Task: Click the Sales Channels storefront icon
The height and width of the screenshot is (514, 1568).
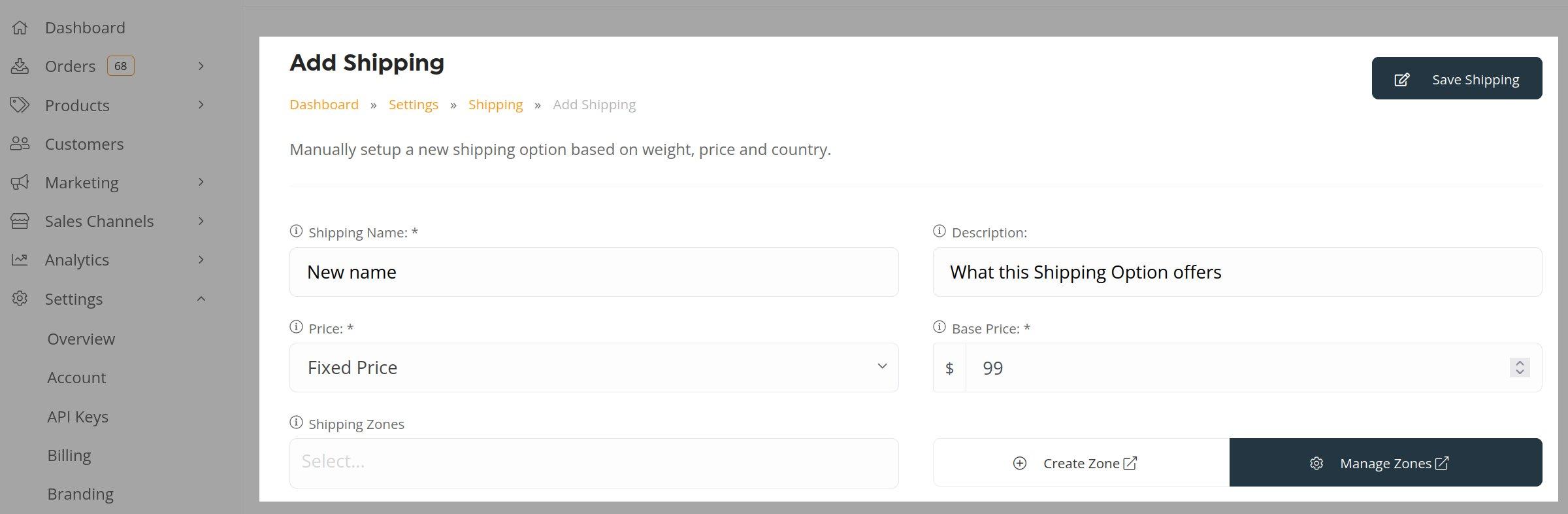Action: click(20, 221)
